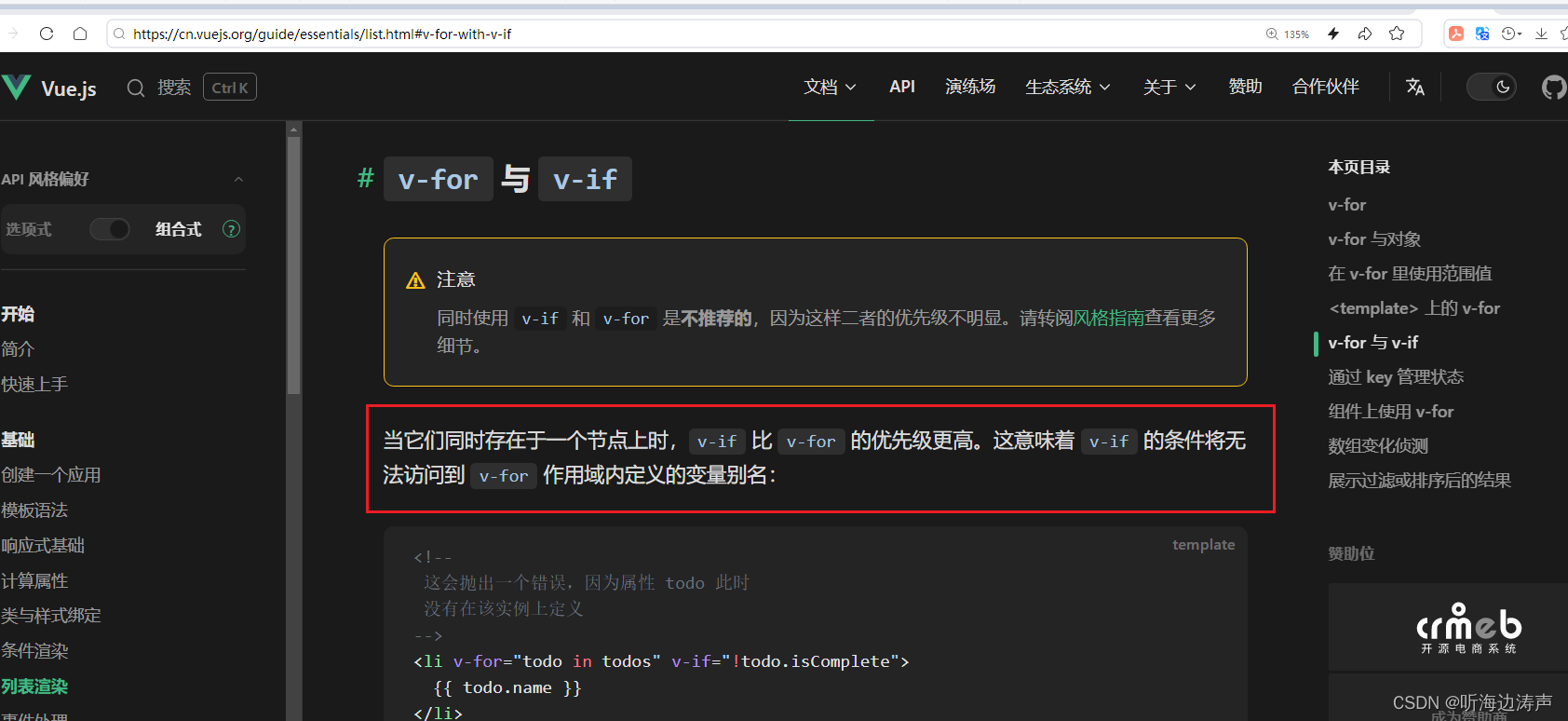The image size is (1568, 721).
Task: Open the browser history clock icon
Action: (1508, 34)
